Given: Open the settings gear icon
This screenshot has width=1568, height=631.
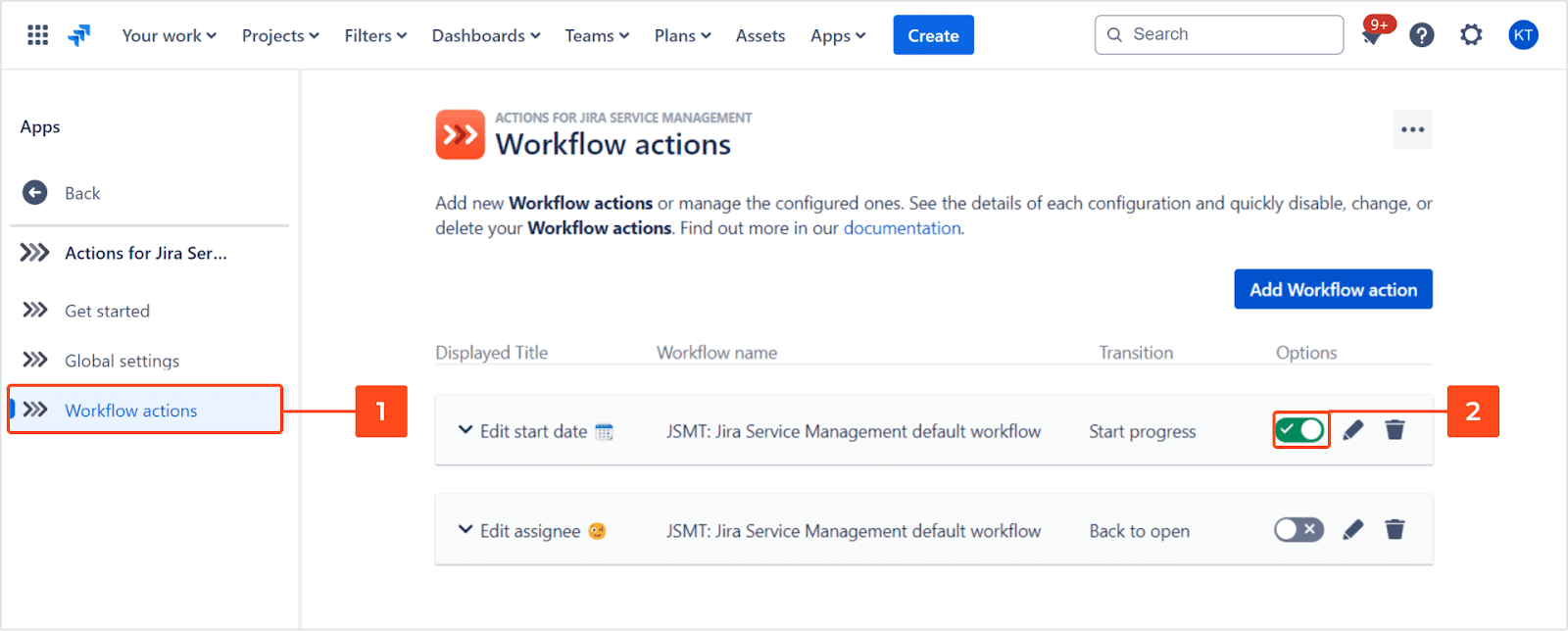Looking at the screenshot, I should coord(1471,35).
